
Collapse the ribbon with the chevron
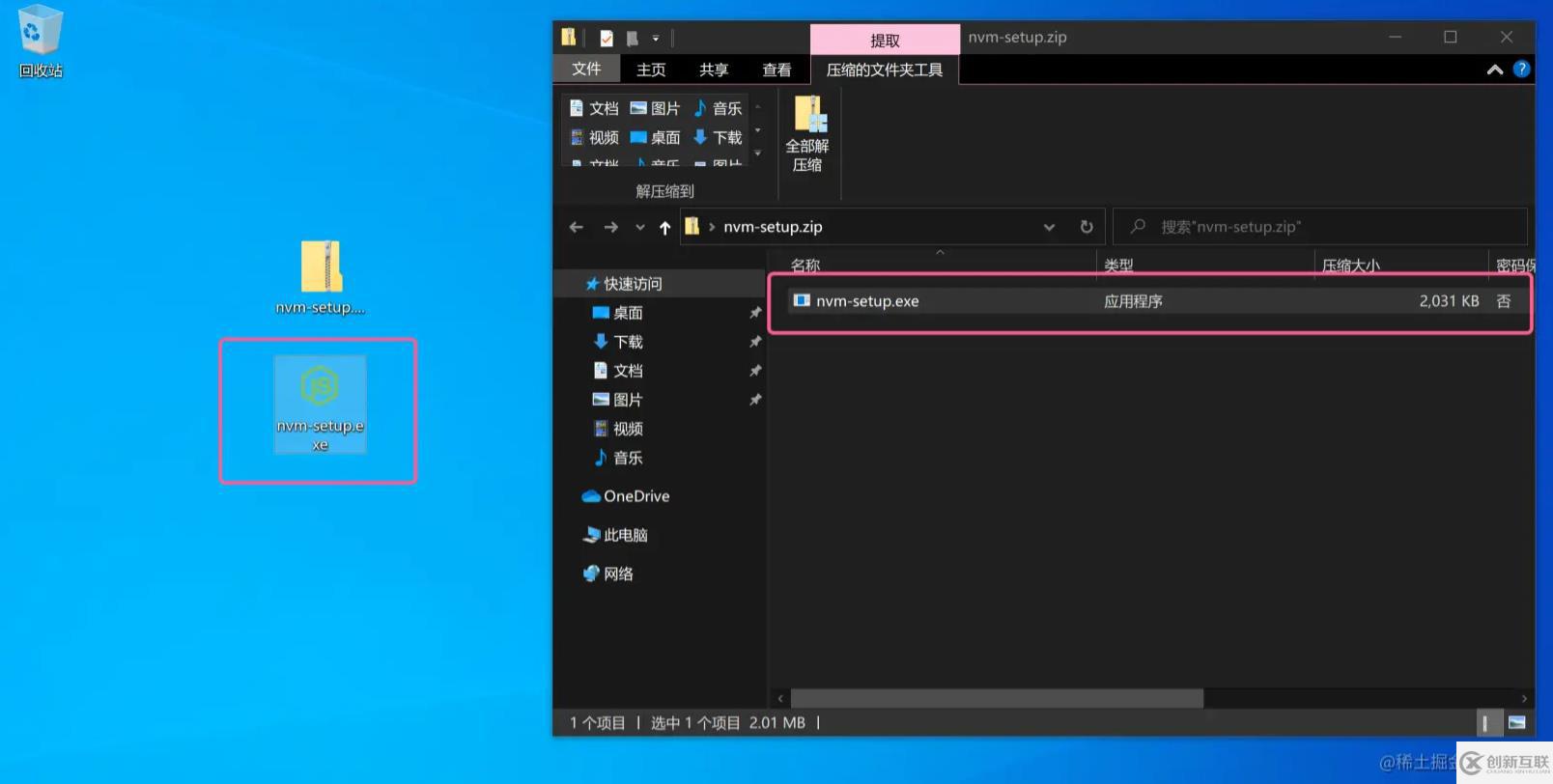(1495, 70)
